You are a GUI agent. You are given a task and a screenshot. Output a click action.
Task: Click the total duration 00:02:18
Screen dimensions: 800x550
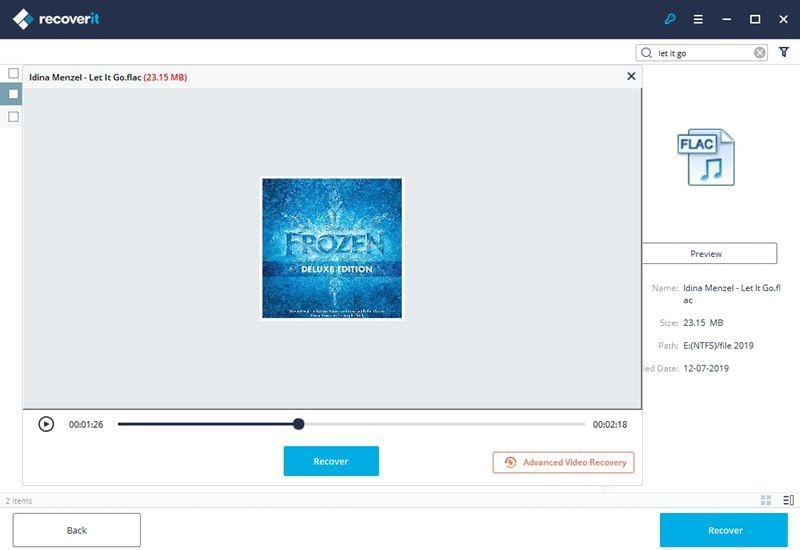coord(610,424)
